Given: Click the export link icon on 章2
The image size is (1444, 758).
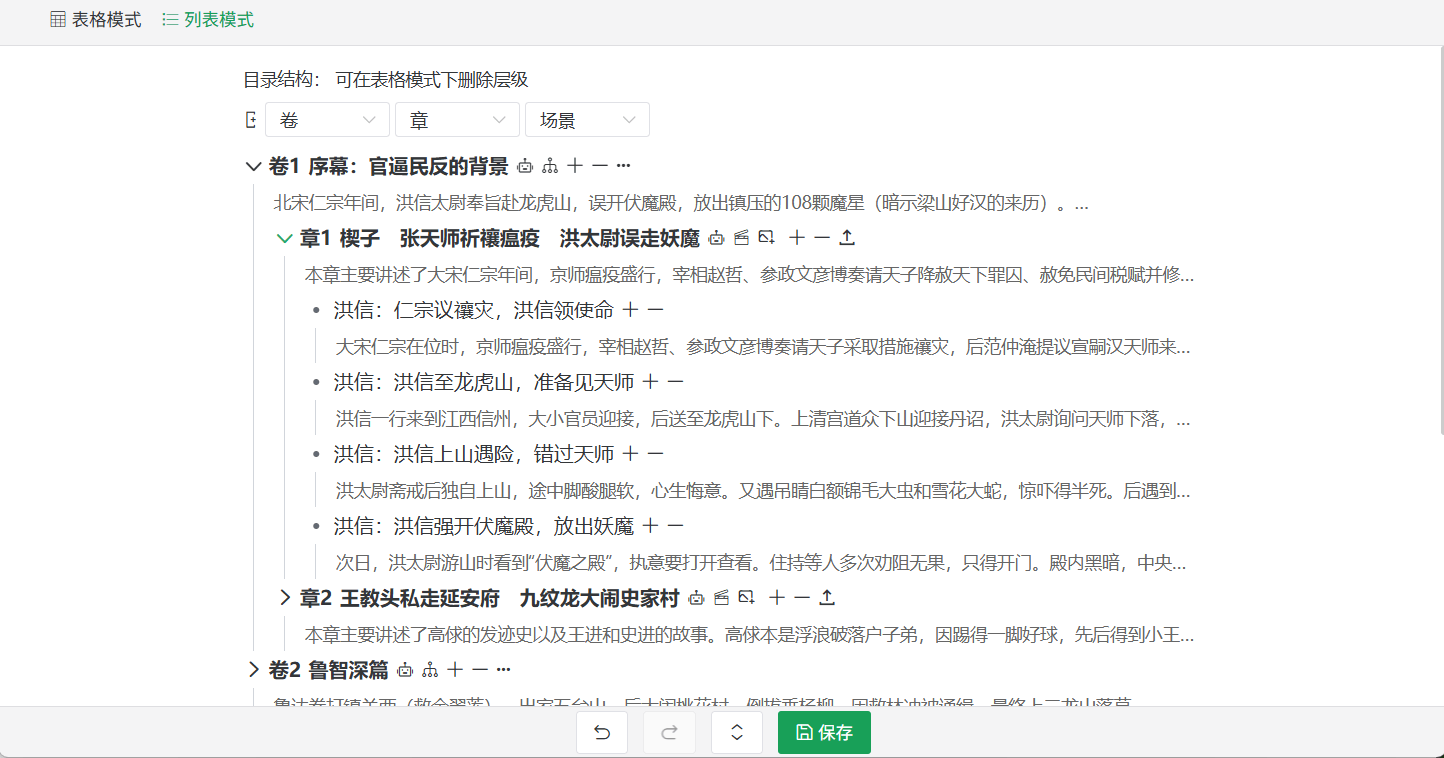Looking at the screenshot, I should coord(746,598).
